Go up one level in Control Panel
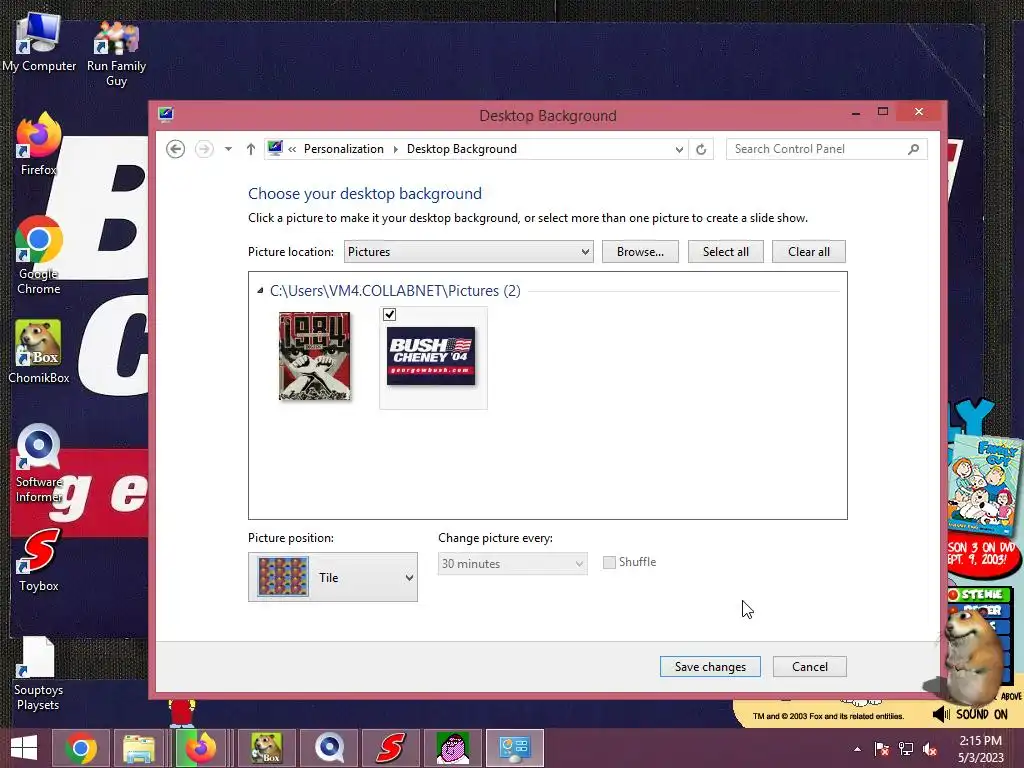 point(251,149)
